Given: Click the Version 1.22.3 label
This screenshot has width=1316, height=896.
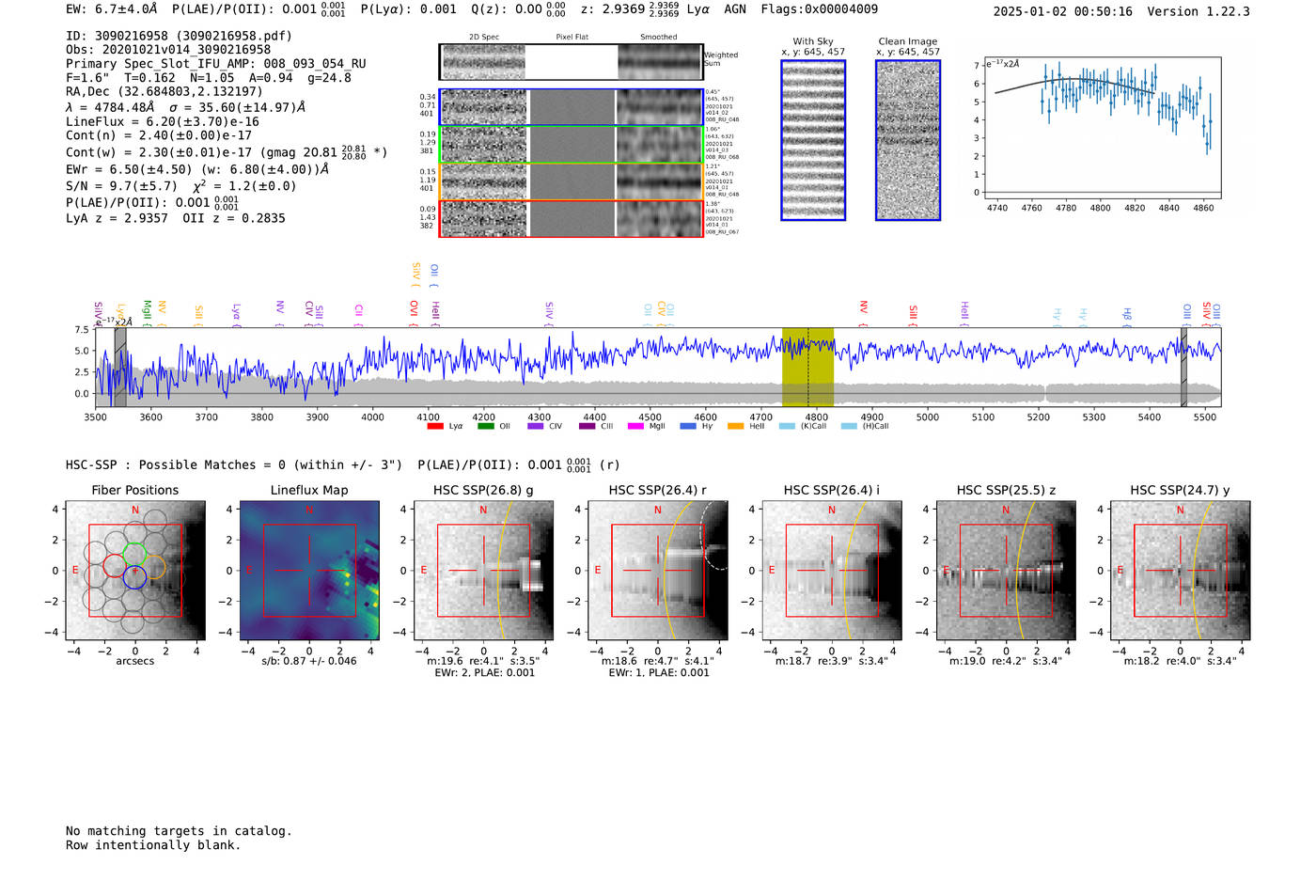Looking at the screenshot, I should pyautogui.click(x=1198, y=11).
